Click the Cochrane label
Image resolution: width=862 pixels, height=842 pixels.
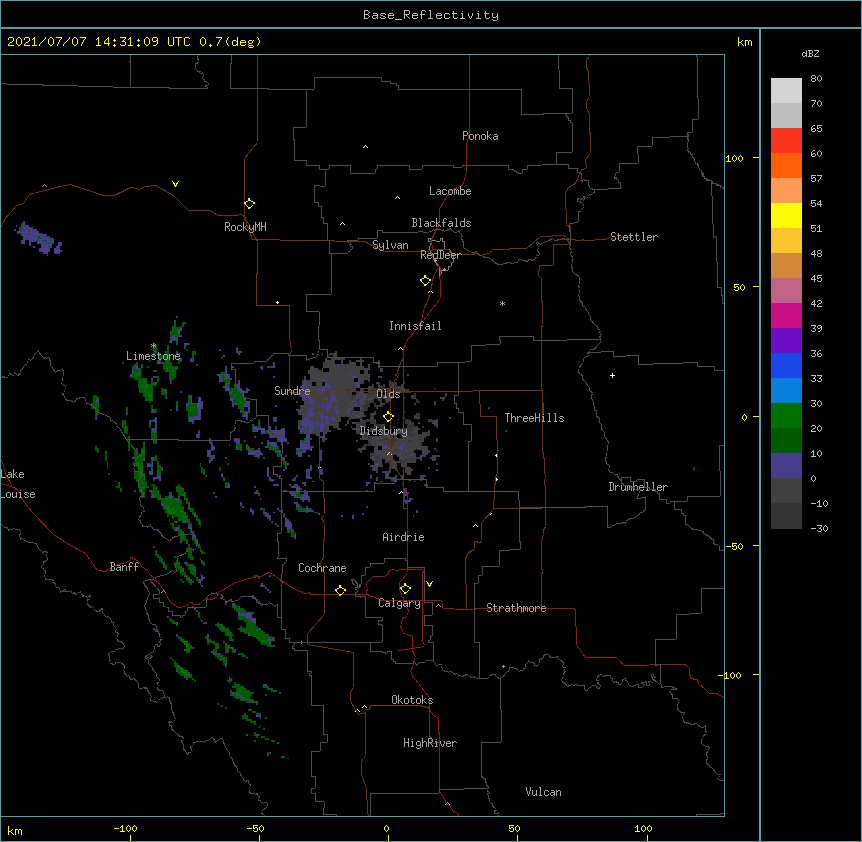point(322,568)
